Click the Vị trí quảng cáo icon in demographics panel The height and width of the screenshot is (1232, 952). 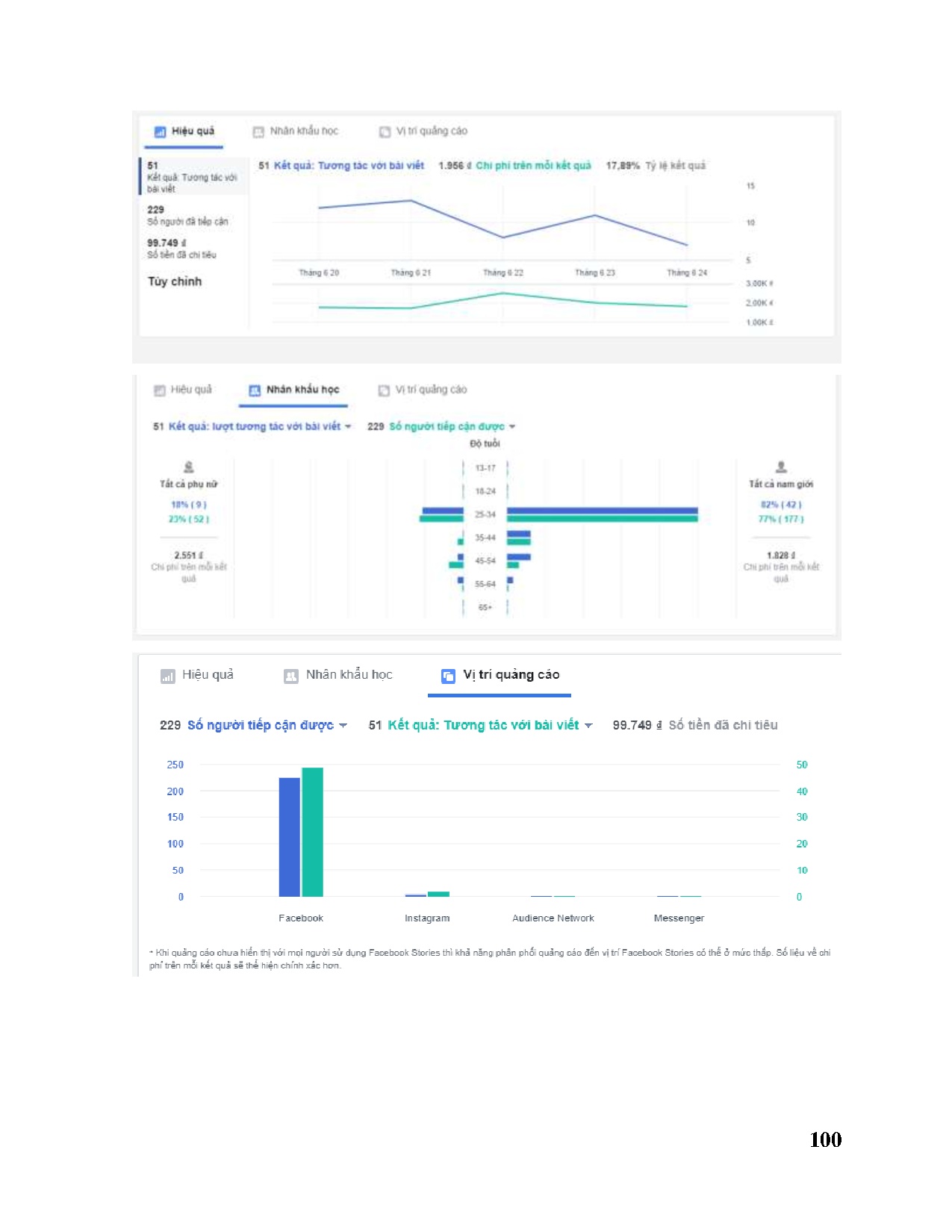384,391
